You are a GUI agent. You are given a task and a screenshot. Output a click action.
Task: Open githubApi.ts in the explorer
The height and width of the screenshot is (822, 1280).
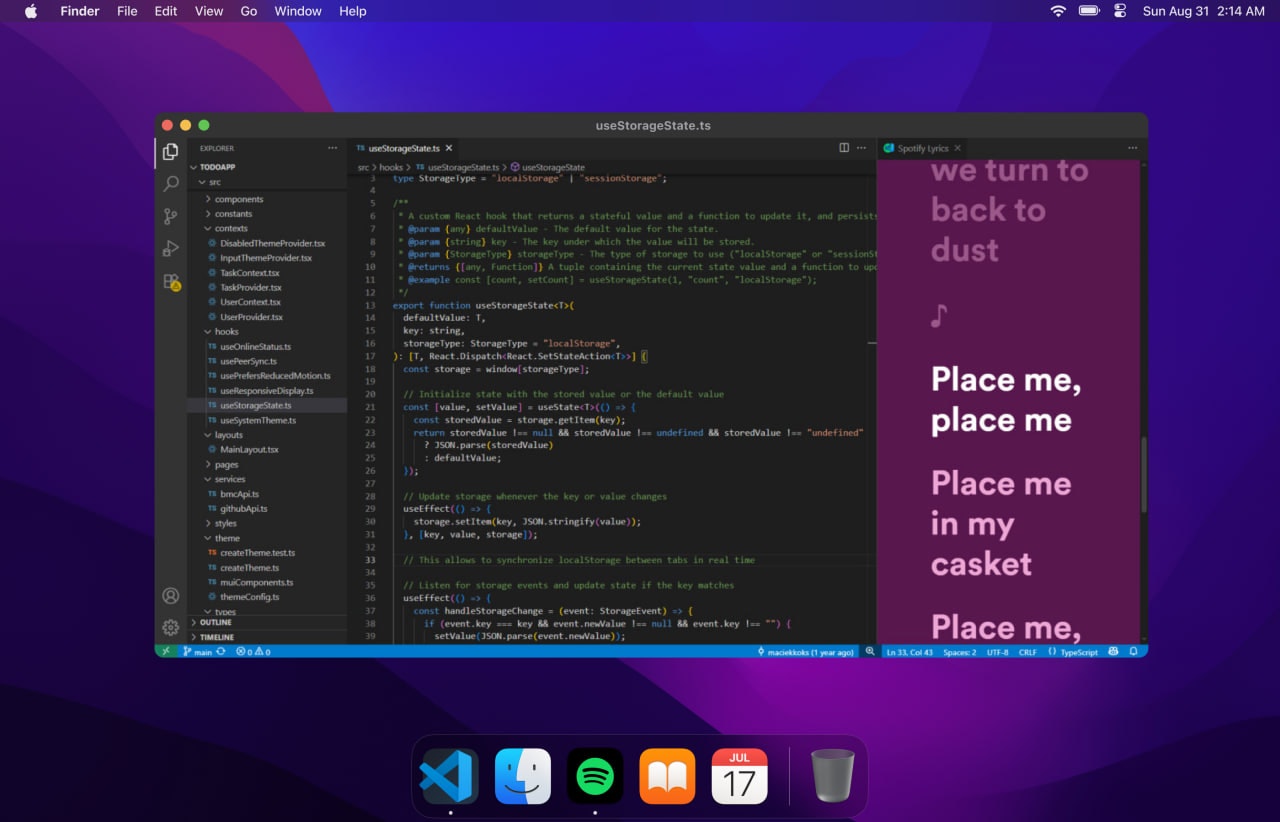[x=267, y=508]
